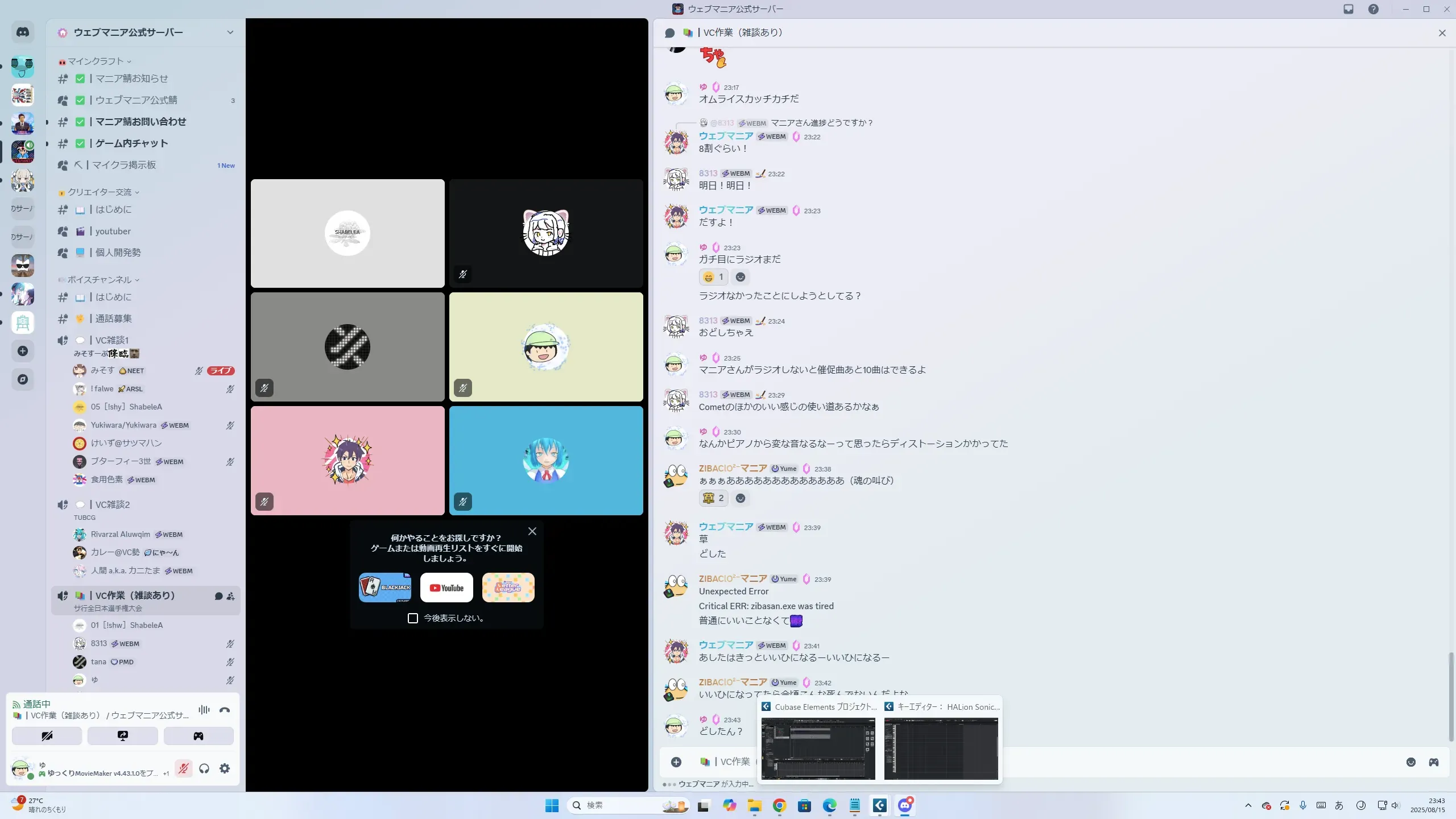This screenshot has width=1456, height=819.
Task: Click the Discord home direct messages icon
Action: coord(23,32)
